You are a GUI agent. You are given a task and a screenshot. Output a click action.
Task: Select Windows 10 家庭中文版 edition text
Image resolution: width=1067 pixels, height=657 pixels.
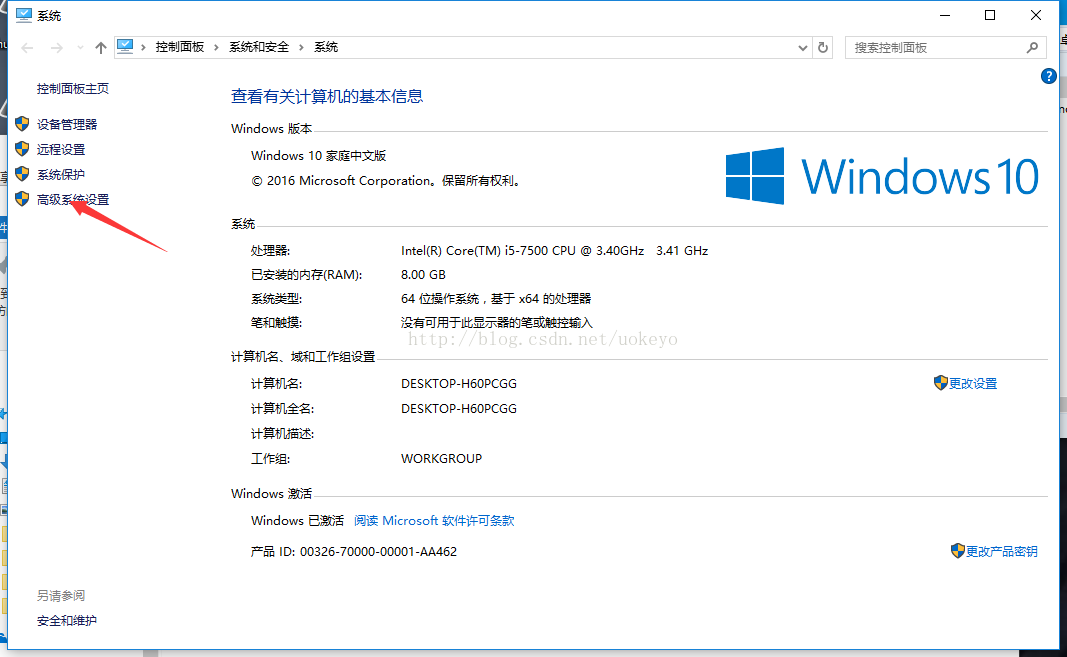click(x=318, y=156)
